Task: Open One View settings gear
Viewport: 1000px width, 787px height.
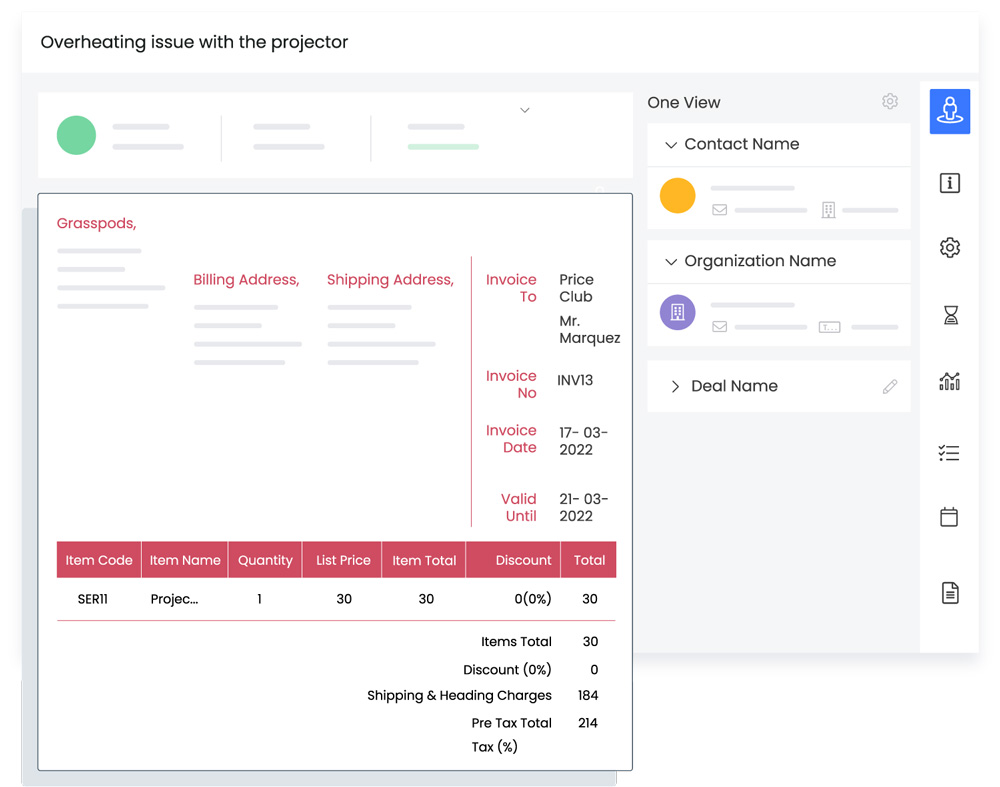Action: pos(889,102)
